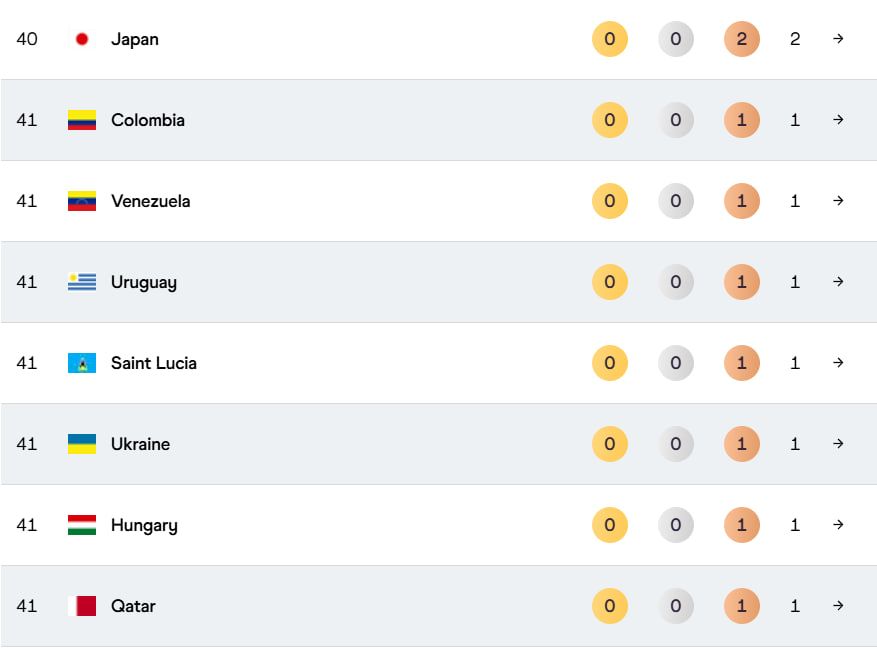Click the Colombia flag icon
The image size is (877, 651).
(82, 120)
